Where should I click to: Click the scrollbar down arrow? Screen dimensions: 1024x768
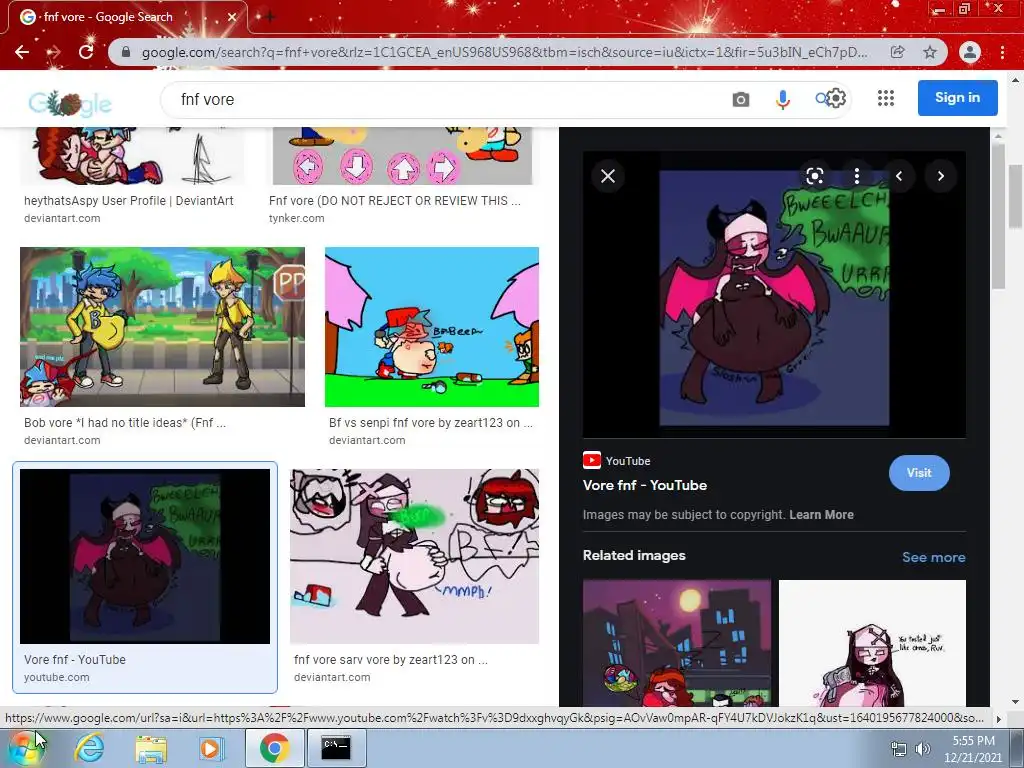1016,702
